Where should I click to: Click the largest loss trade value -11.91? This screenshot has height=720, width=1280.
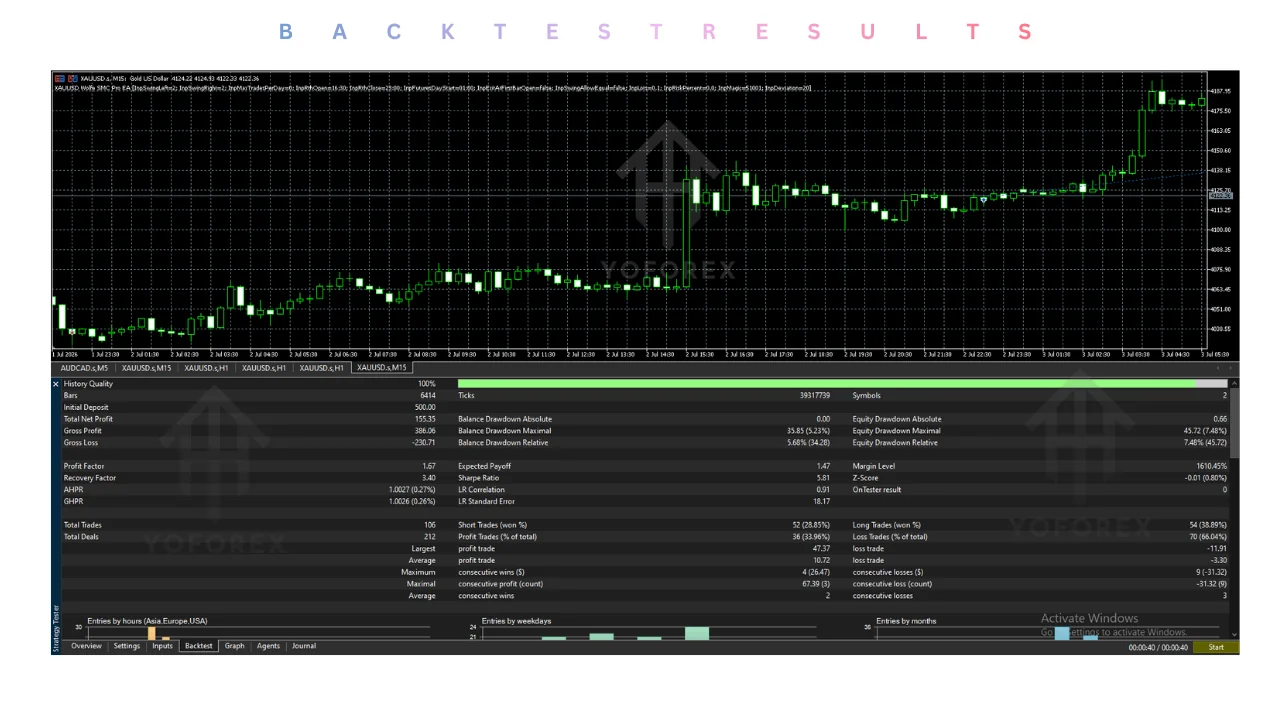click(x=1217, y=549)
